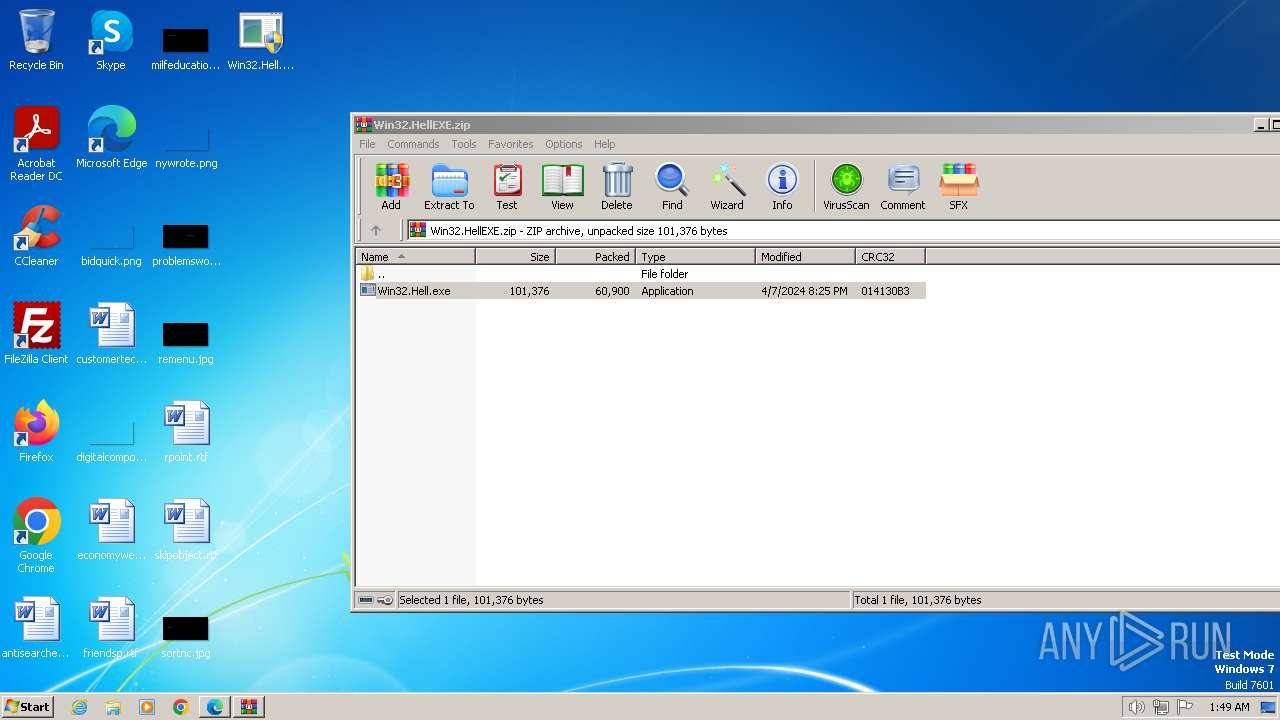The height and width of the screenshot is (720, 1280).
Task: Select the Google Chrome desktop shortcut
Action: pos(36,537)
